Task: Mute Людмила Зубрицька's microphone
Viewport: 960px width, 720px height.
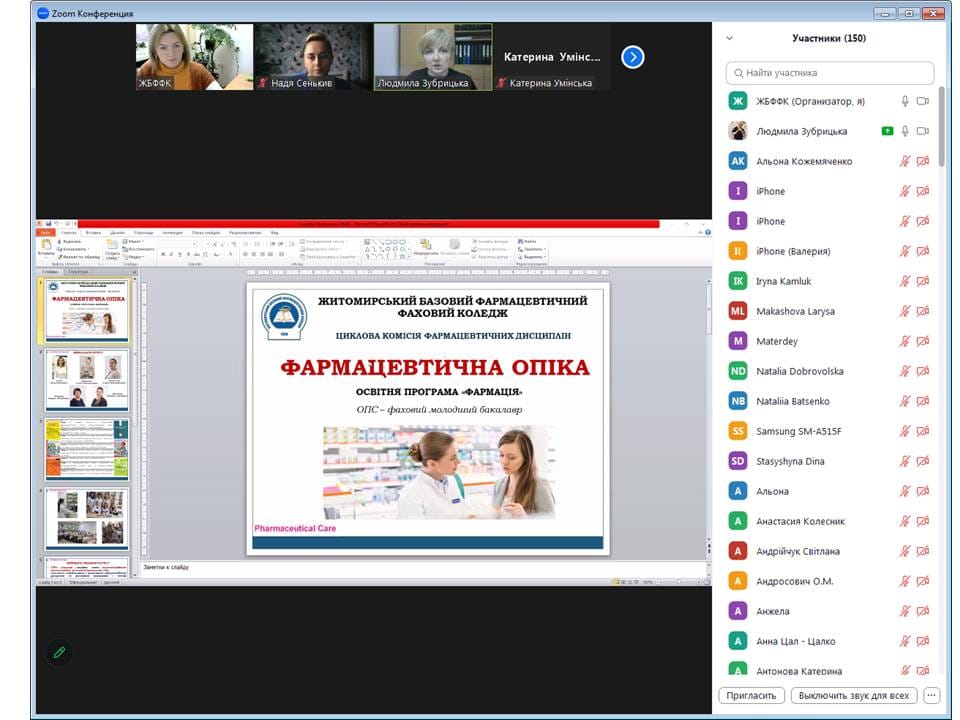Action: click(x=905, y=131)
